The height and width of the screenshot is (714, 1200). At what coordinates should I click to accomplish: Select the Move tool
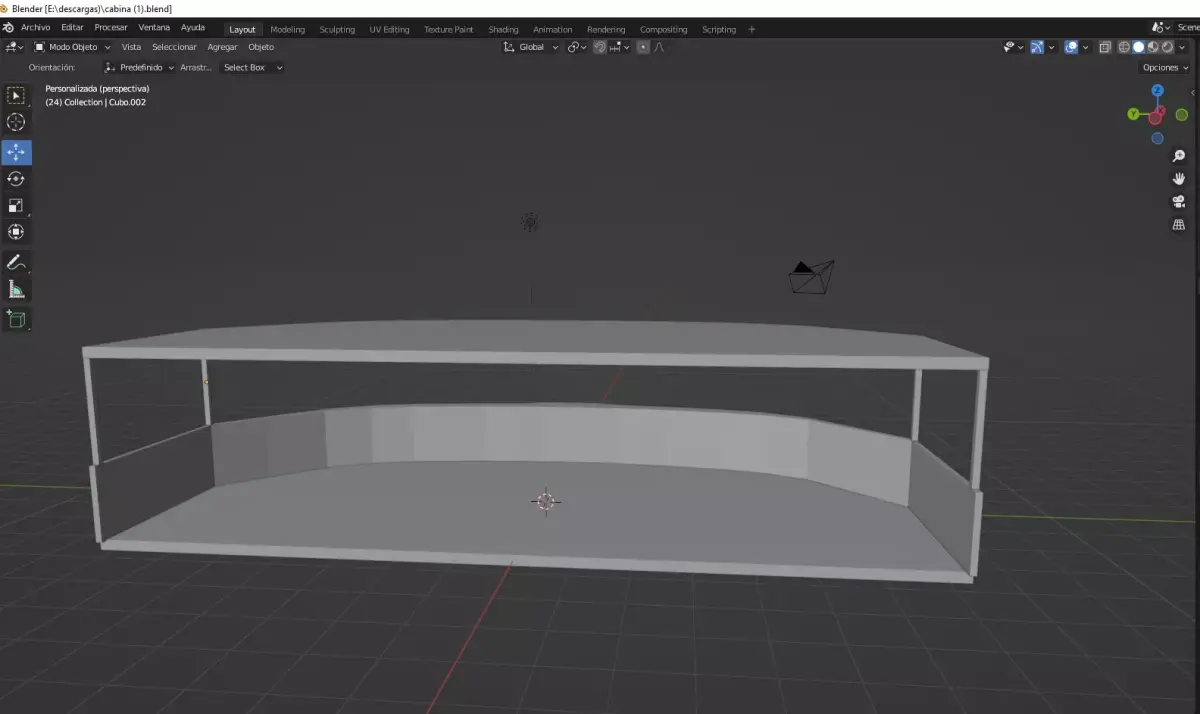[16, 152]
